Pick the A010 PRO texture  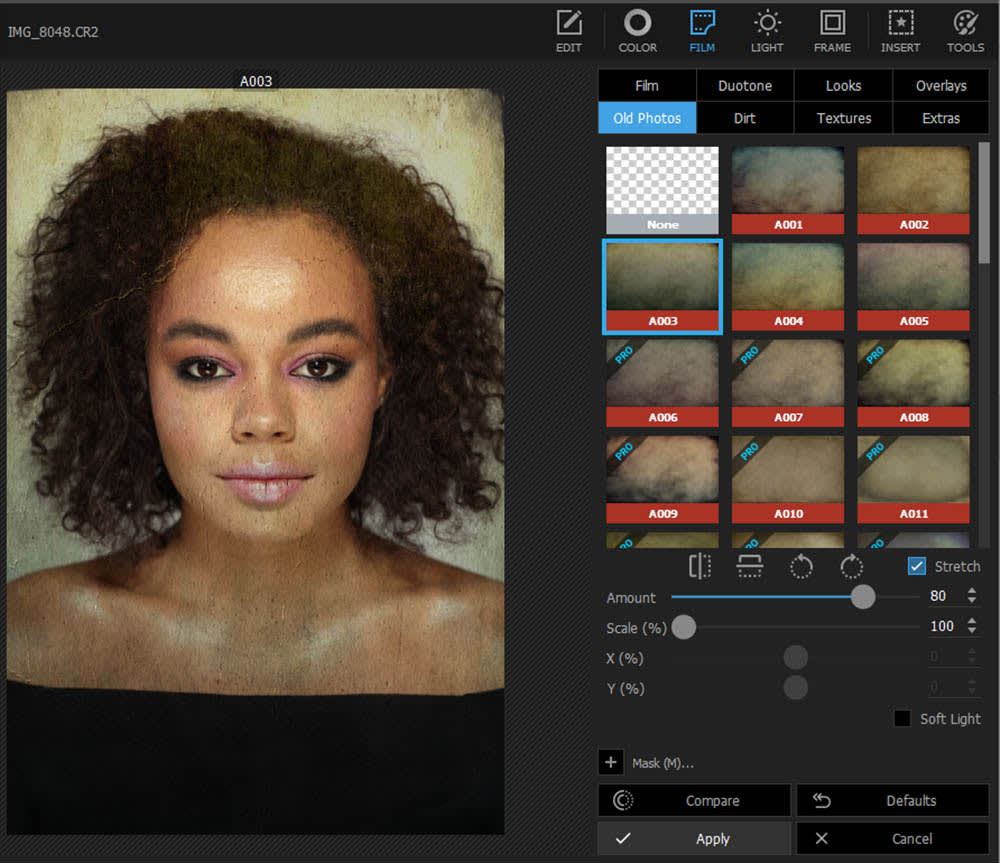pyautogui.click(x=788, y=479)
